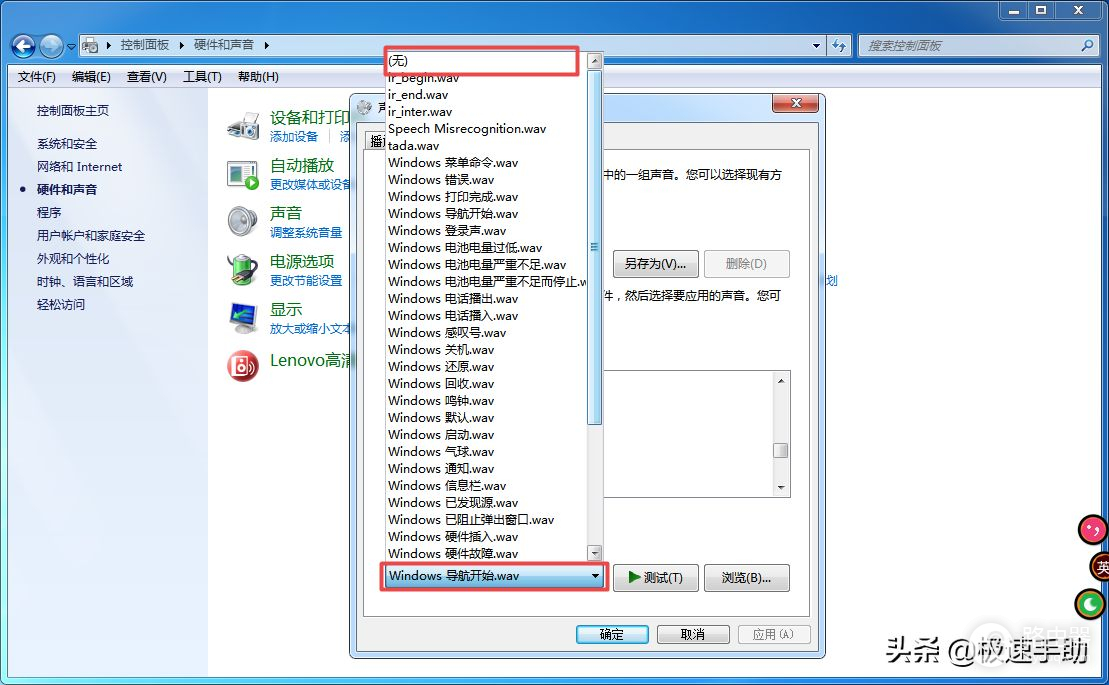Click the 另存为(V)... button

pyautogui.click(x=656, y=264)
